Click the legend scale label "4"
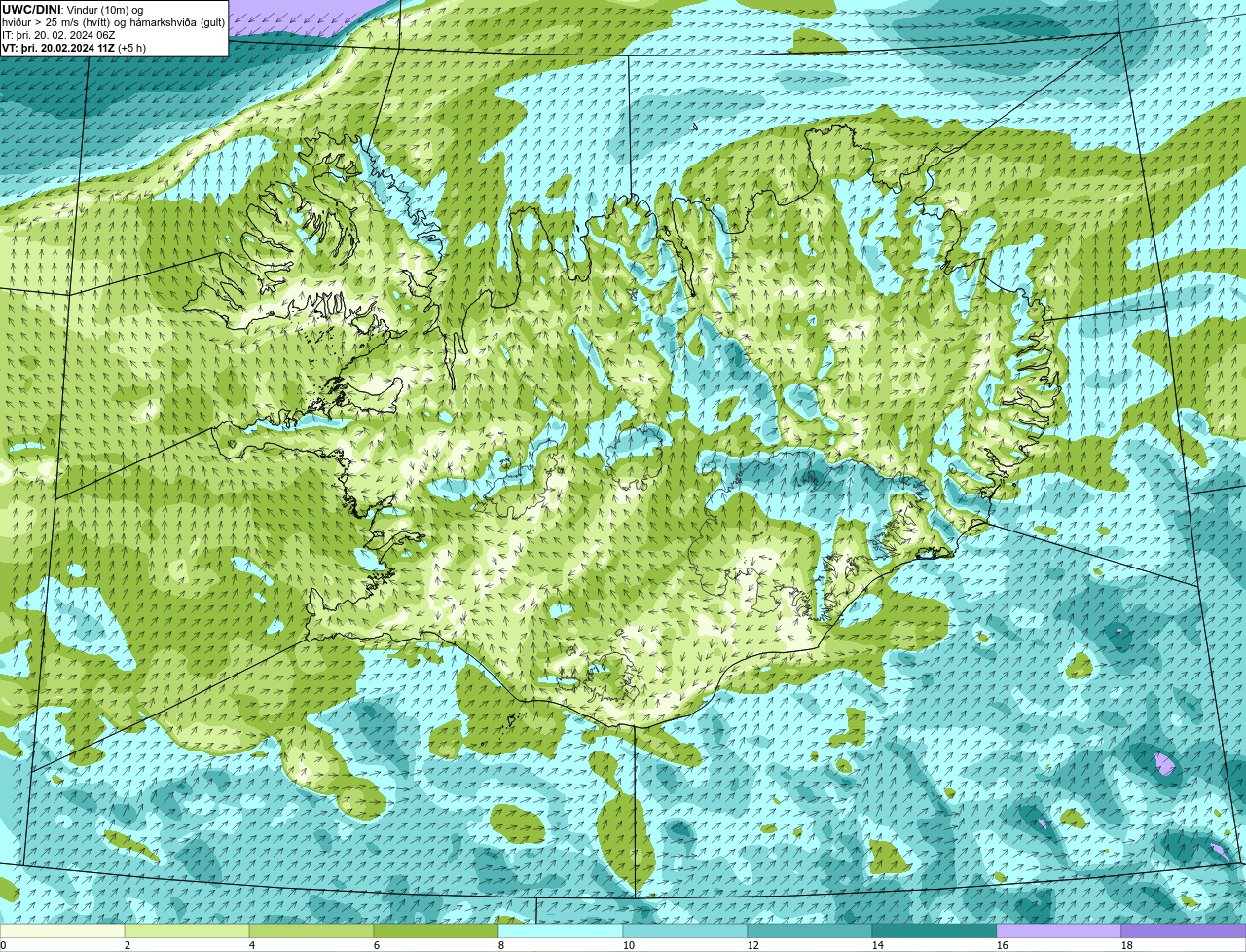Image resolution: width=1246 pixels, height=952 pixels. pyautogui.click(x=252, y=945)
